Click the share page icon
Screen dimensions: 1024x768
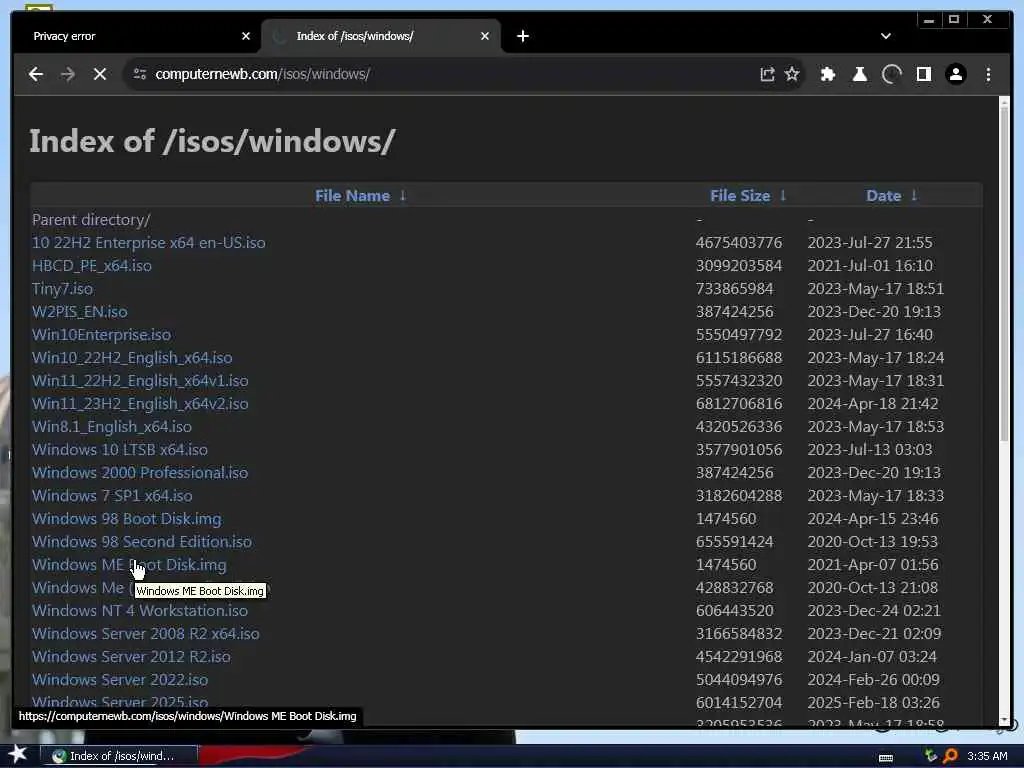767,74
